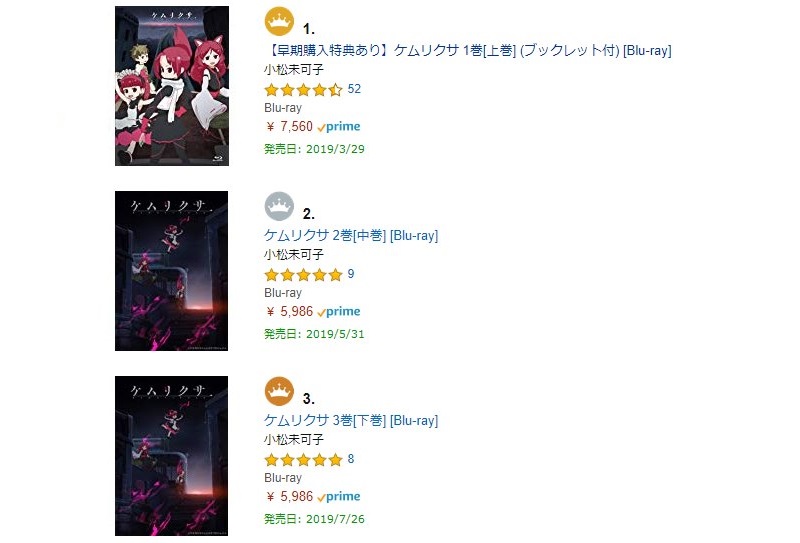Open the ケムリクサ 1巻[上巻] Blu-ray title link
Image resolution: width=800 pixels, height=543 pixels.
click(x=467, y=50)
